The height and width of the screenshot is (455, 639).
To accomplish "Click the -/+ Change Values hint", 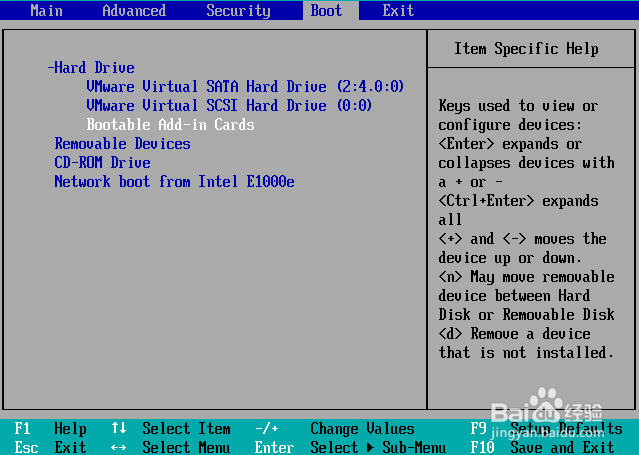I will click(335, 428).
